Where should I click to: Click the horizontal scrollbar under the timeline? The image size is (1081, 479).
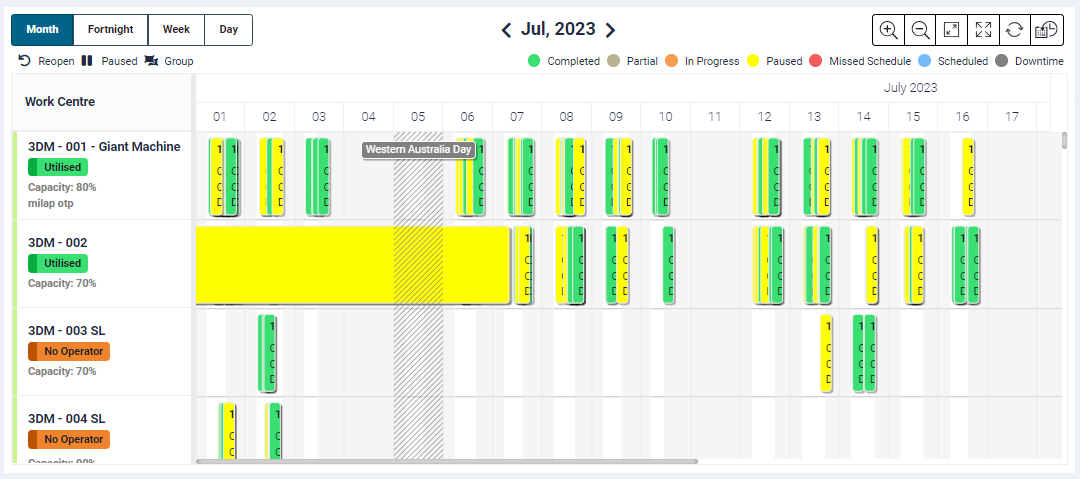(446, 462)
